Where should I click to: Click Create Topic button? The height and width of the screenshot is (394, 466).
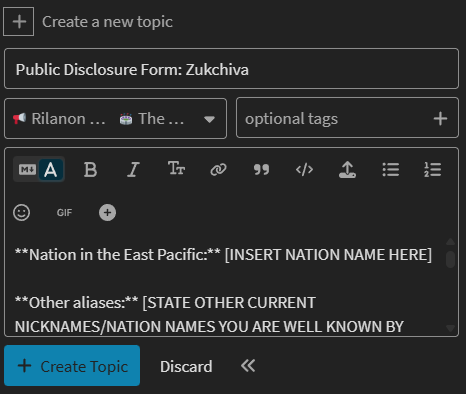(x=72, y=366)
